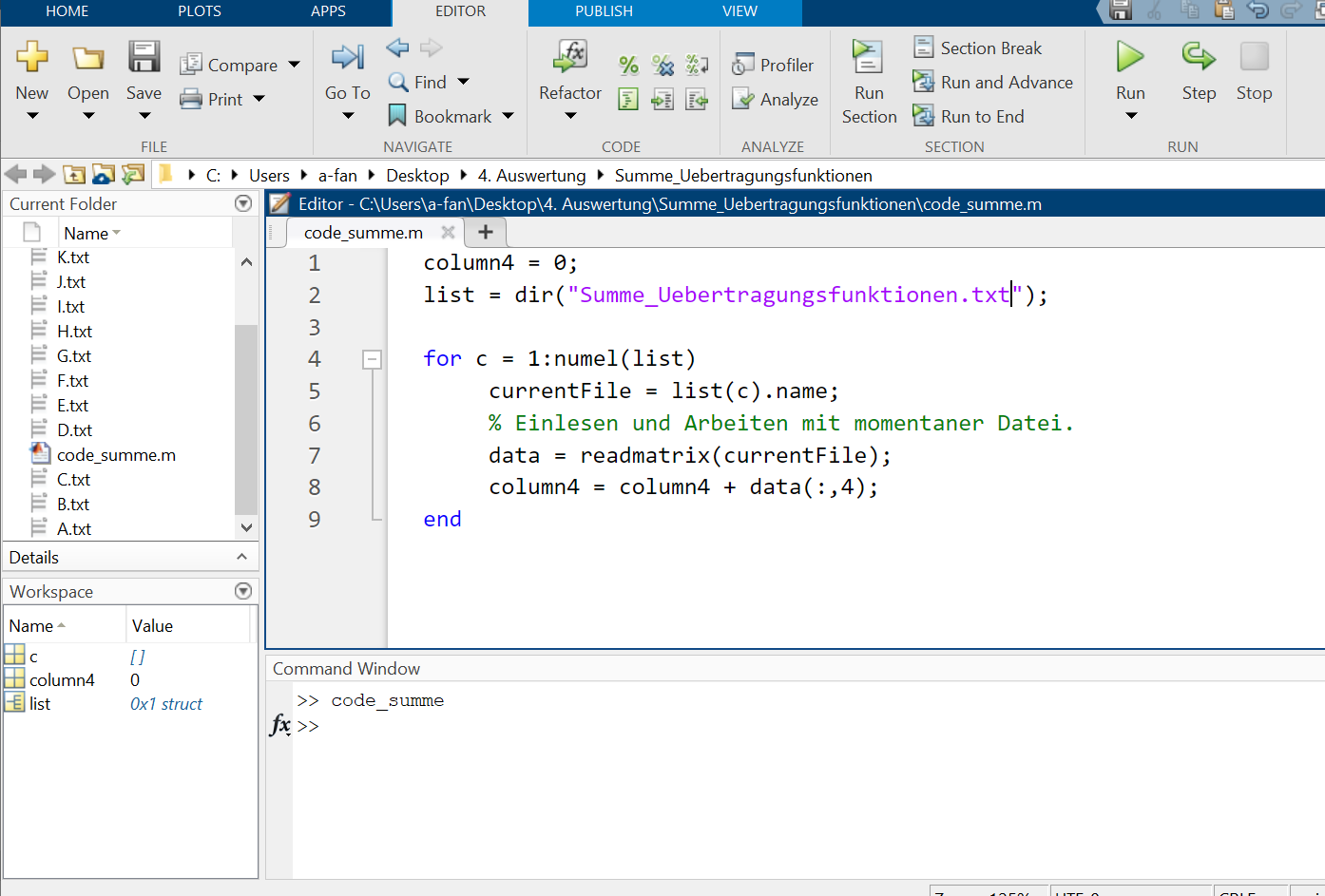Open the Current Folder panel actions menu
This screenshot has height=896, width=1325.
point(243,203)
